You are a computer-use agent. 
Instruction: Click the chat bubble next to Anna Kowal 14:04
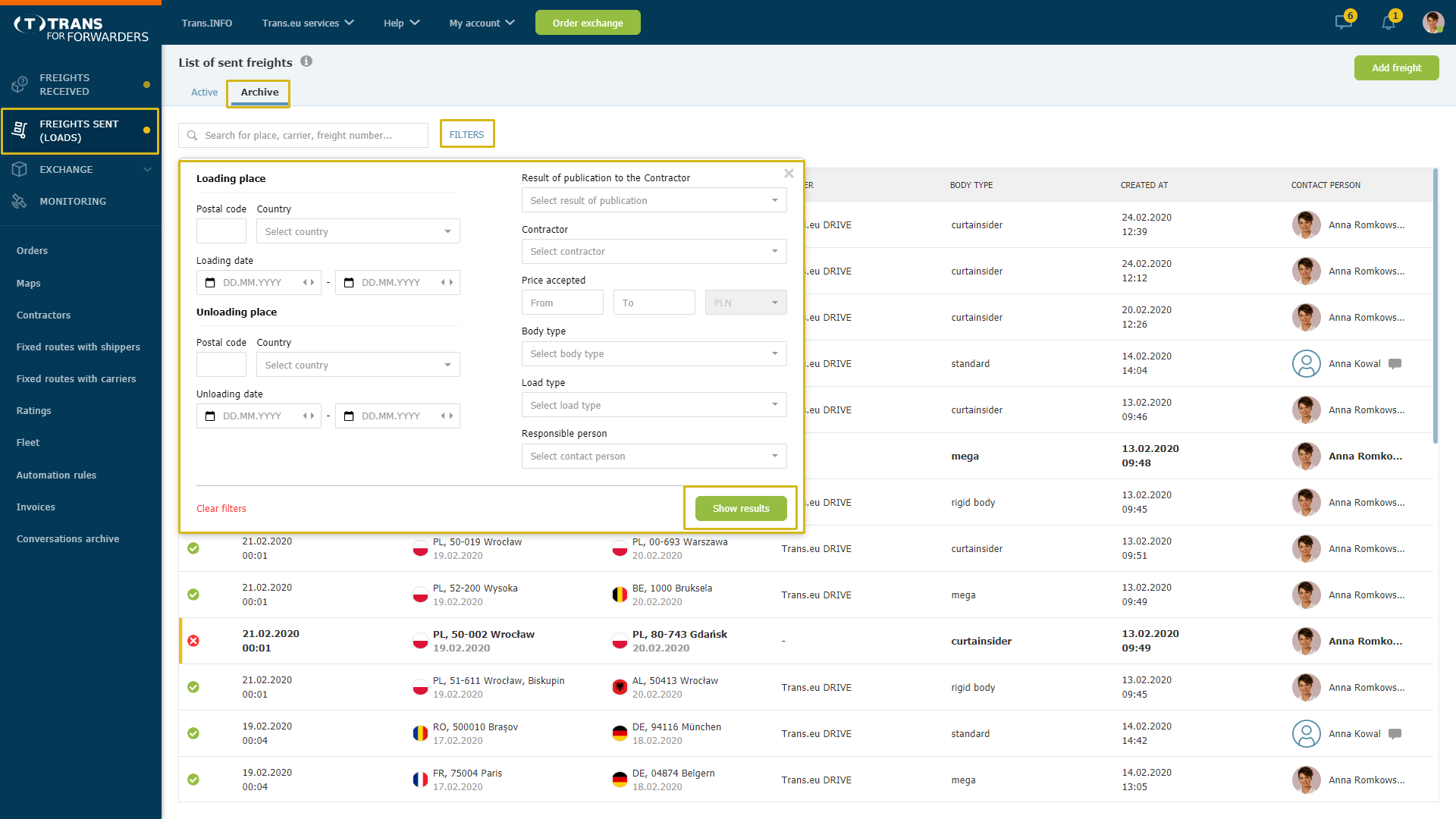(x=1395, y=364)
